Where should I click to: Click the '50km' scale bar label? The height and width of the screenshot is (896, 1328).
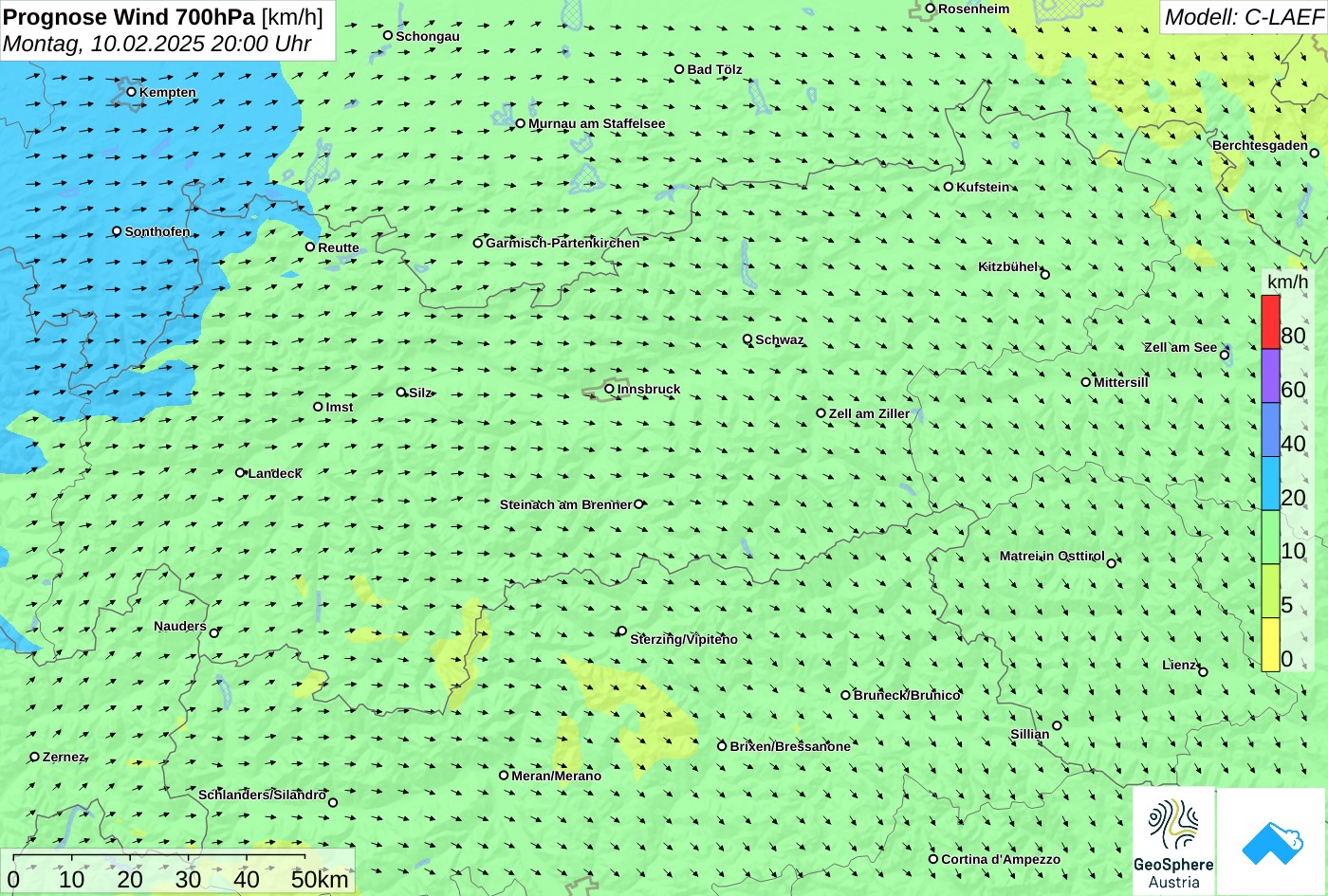click(x=320, y=879)
